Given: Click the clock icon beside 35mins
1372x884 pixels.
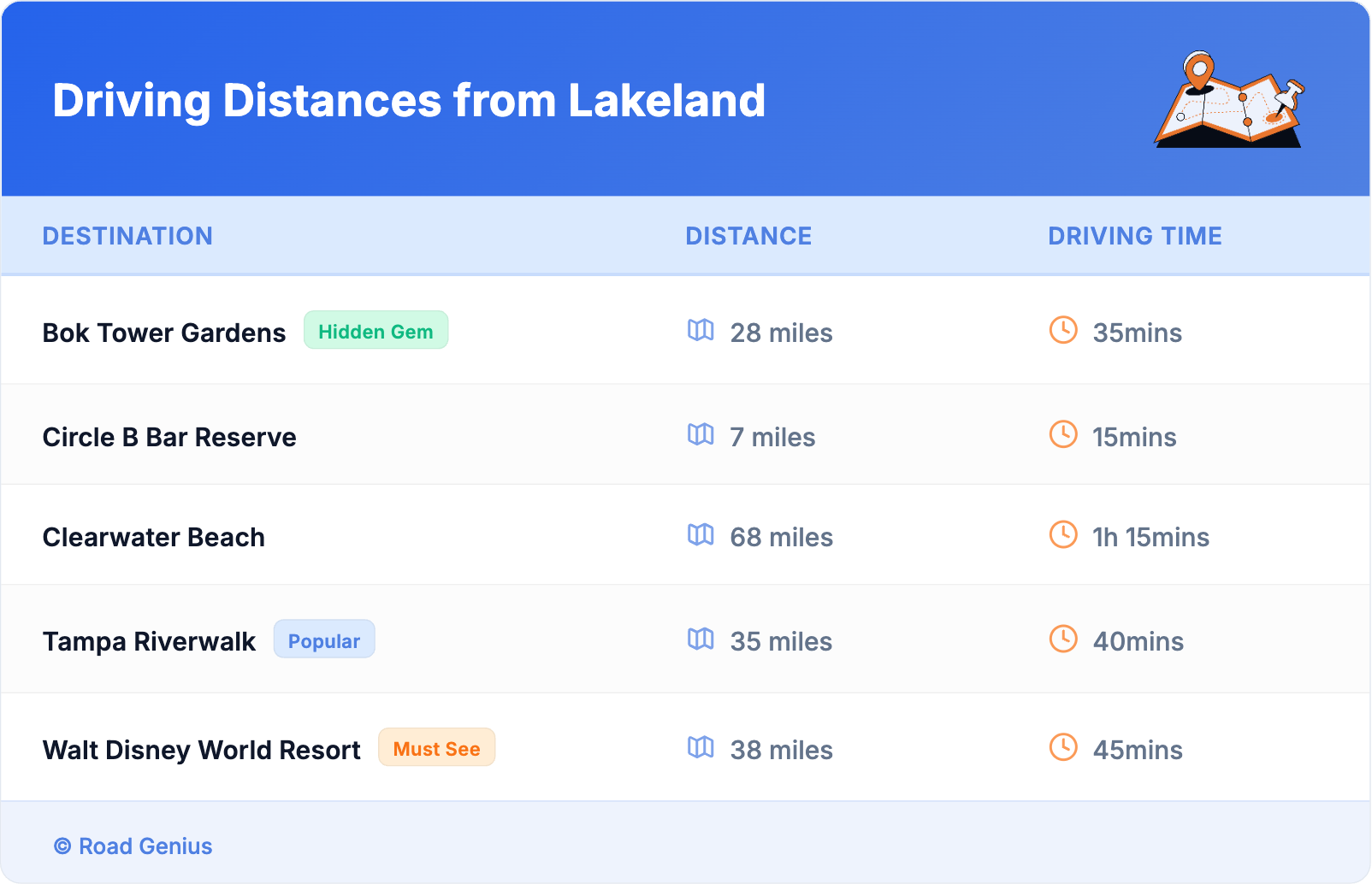Looking at the screenshot, I should pos(1063,330).
